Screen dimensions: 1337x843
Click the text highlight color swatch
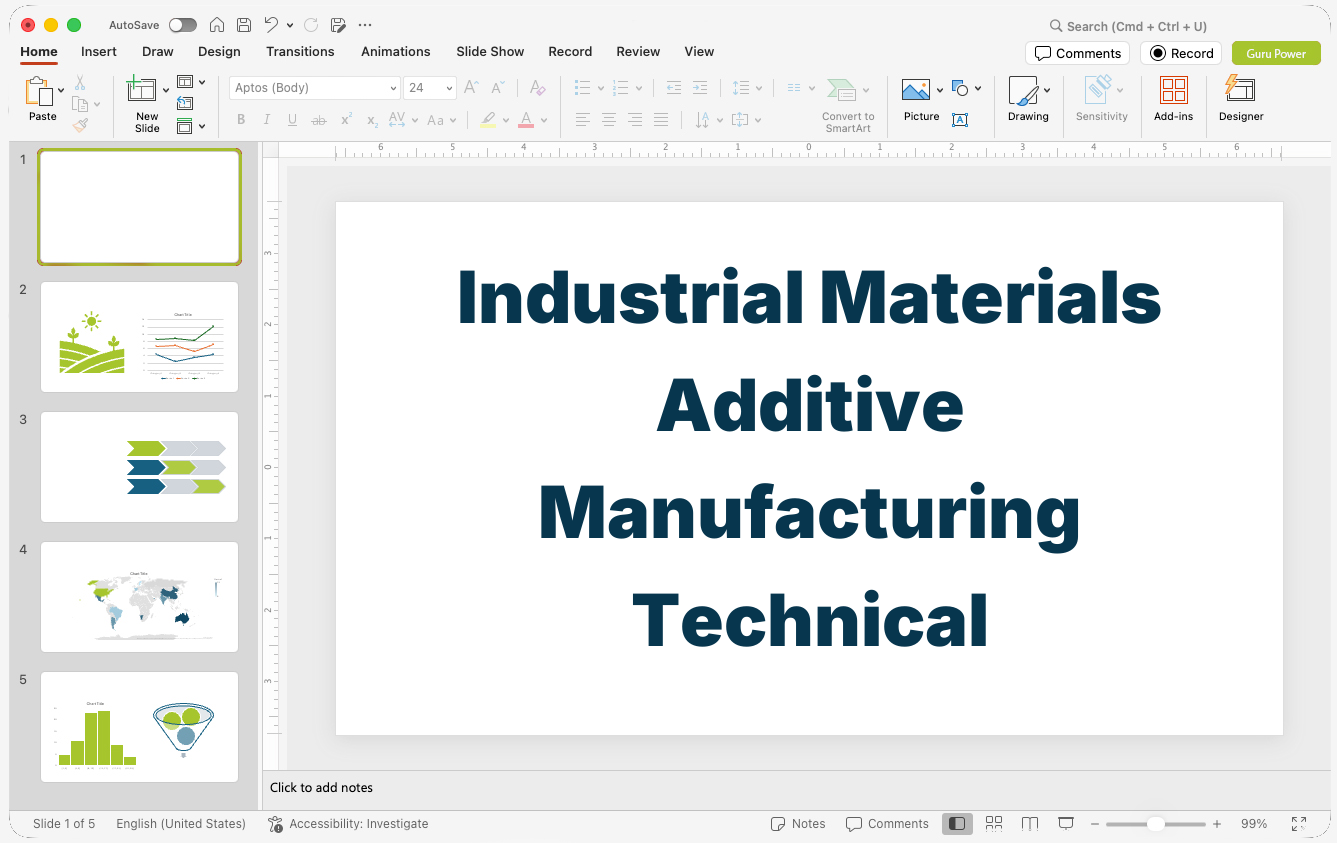(x=488, y=120)
